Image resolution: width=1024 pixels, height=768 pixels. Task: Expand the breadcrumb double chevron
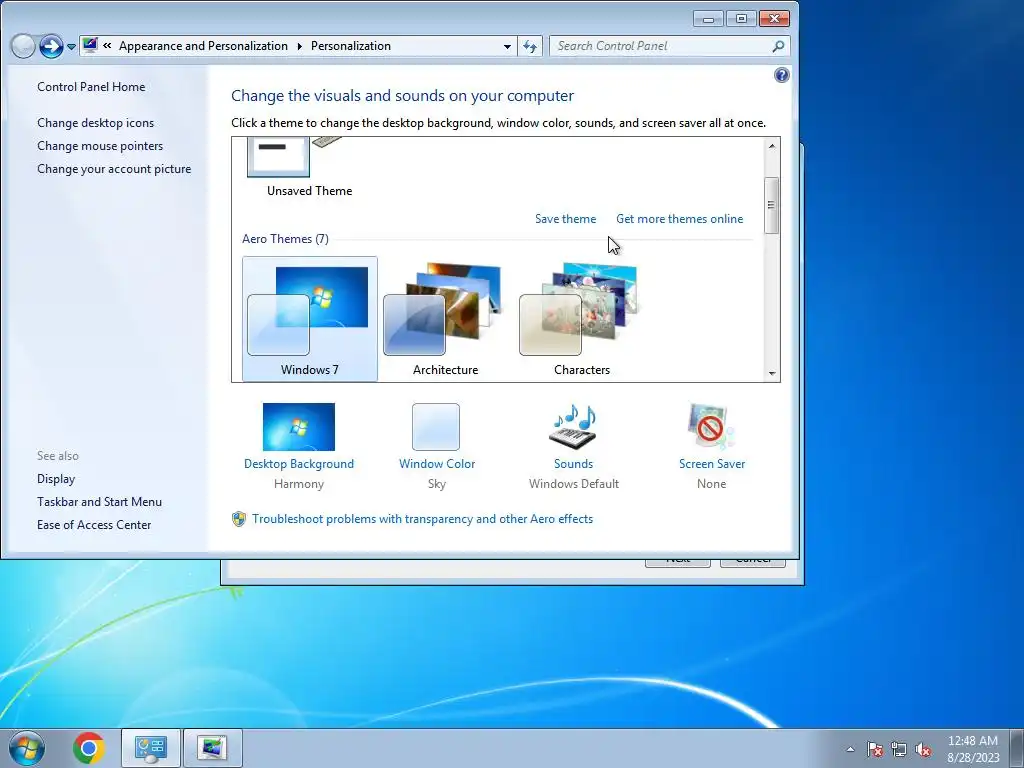[107, 46]
